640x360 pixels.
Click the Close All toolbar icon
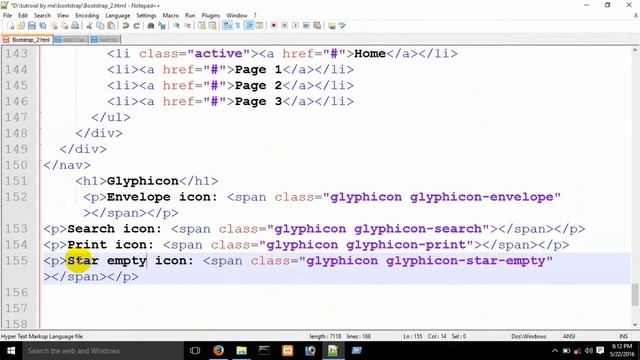(x=64, y=26)
